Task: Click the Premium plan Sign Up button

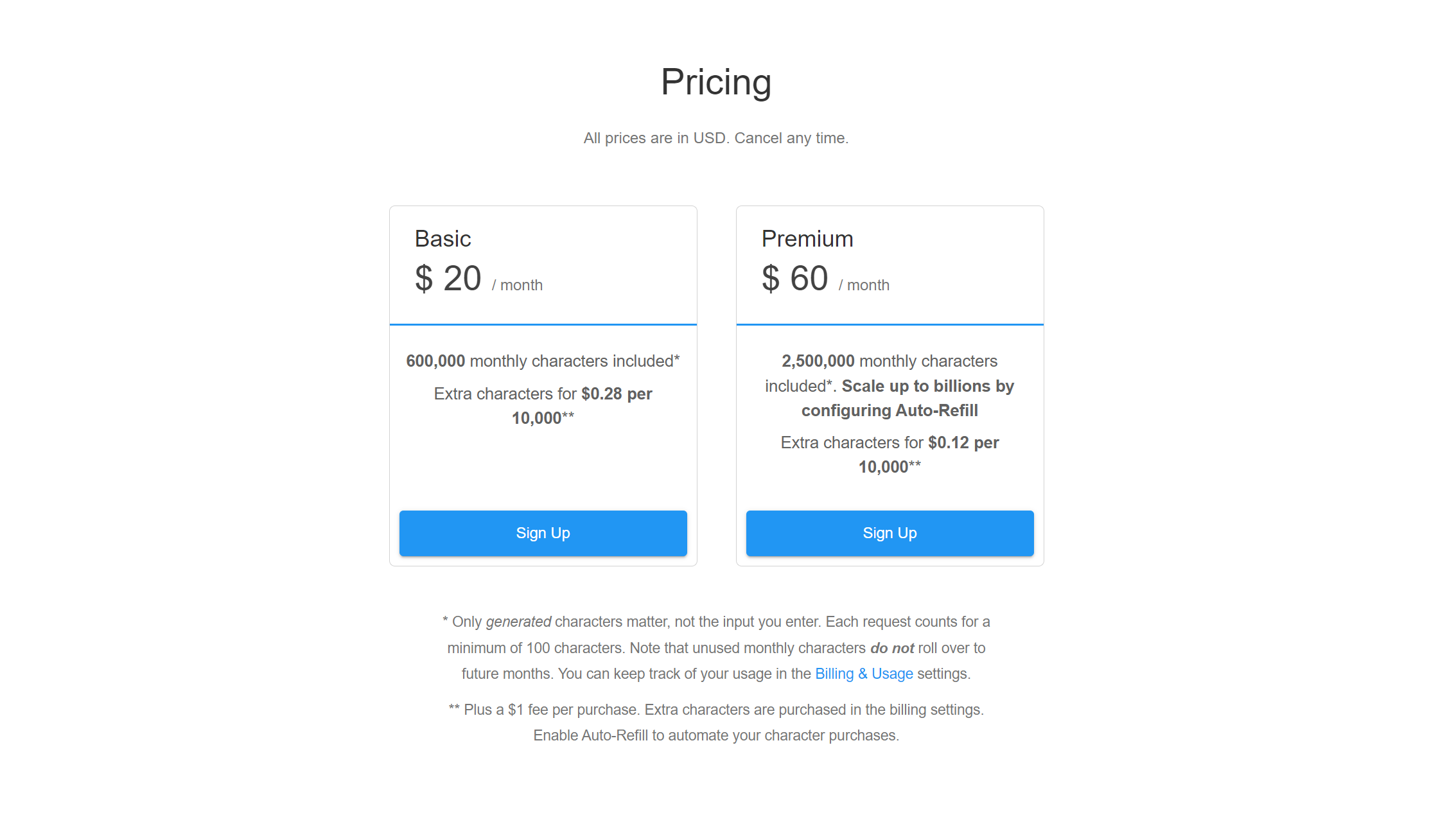Action: [890, 533]
